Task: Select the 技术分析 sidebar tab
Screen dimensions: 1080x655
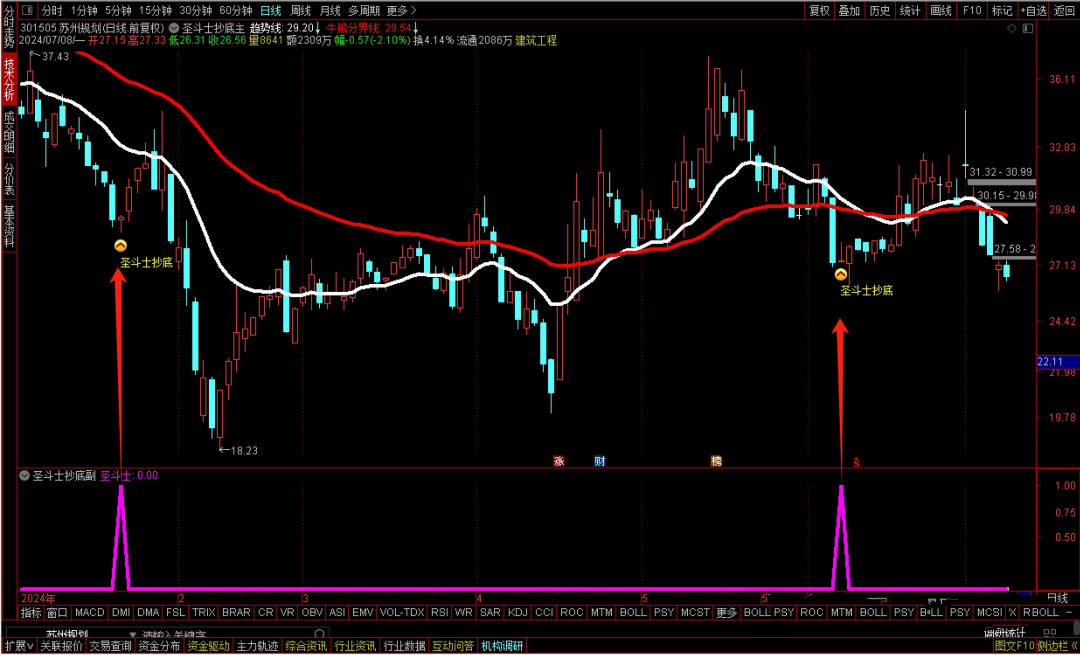Action: (x=8, y=80)
